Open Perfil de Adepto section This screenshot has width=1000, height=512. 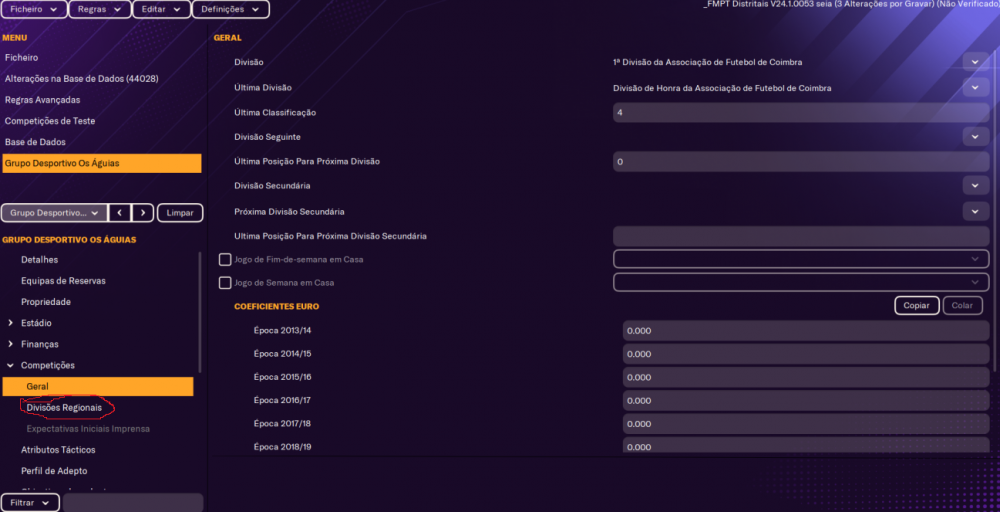click(x=54, y=471)
